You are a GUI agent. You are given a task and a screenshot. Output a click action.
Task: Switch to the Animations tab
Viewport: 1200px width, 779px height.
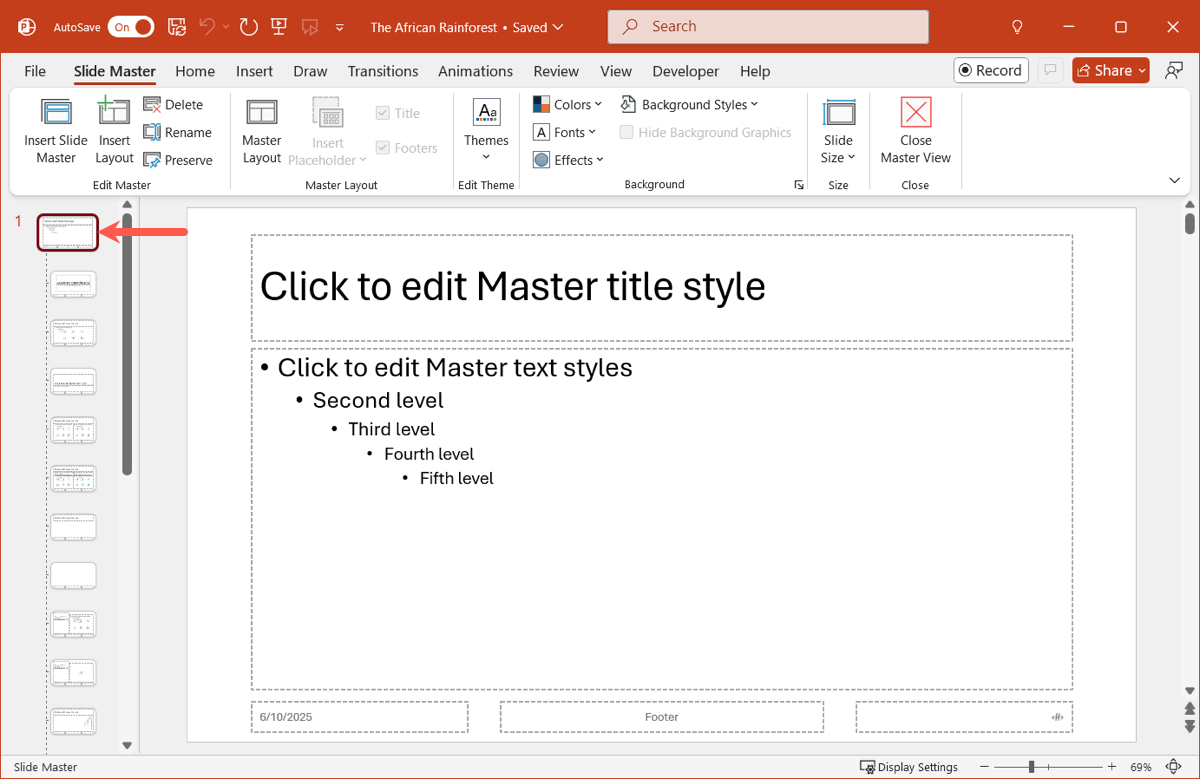[475, 71]
